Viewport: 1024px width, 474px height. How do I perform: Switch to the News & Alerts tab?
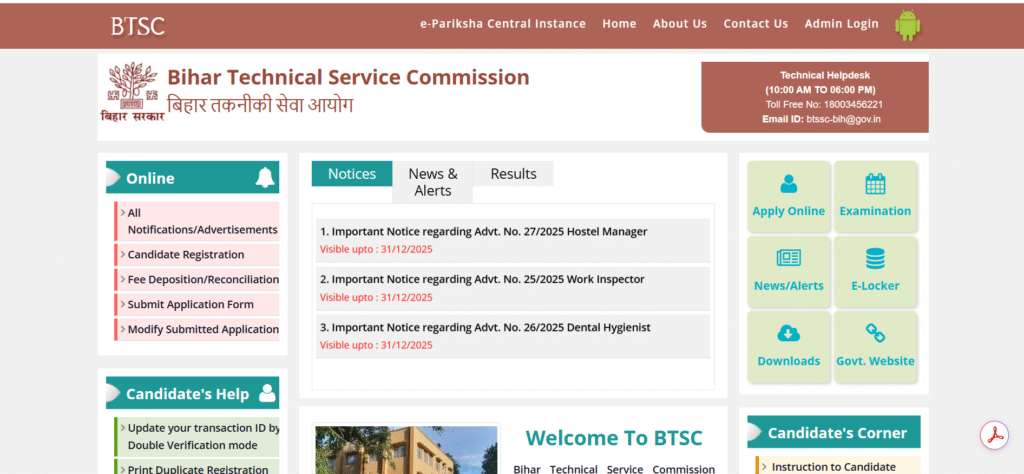click(433, 182)
